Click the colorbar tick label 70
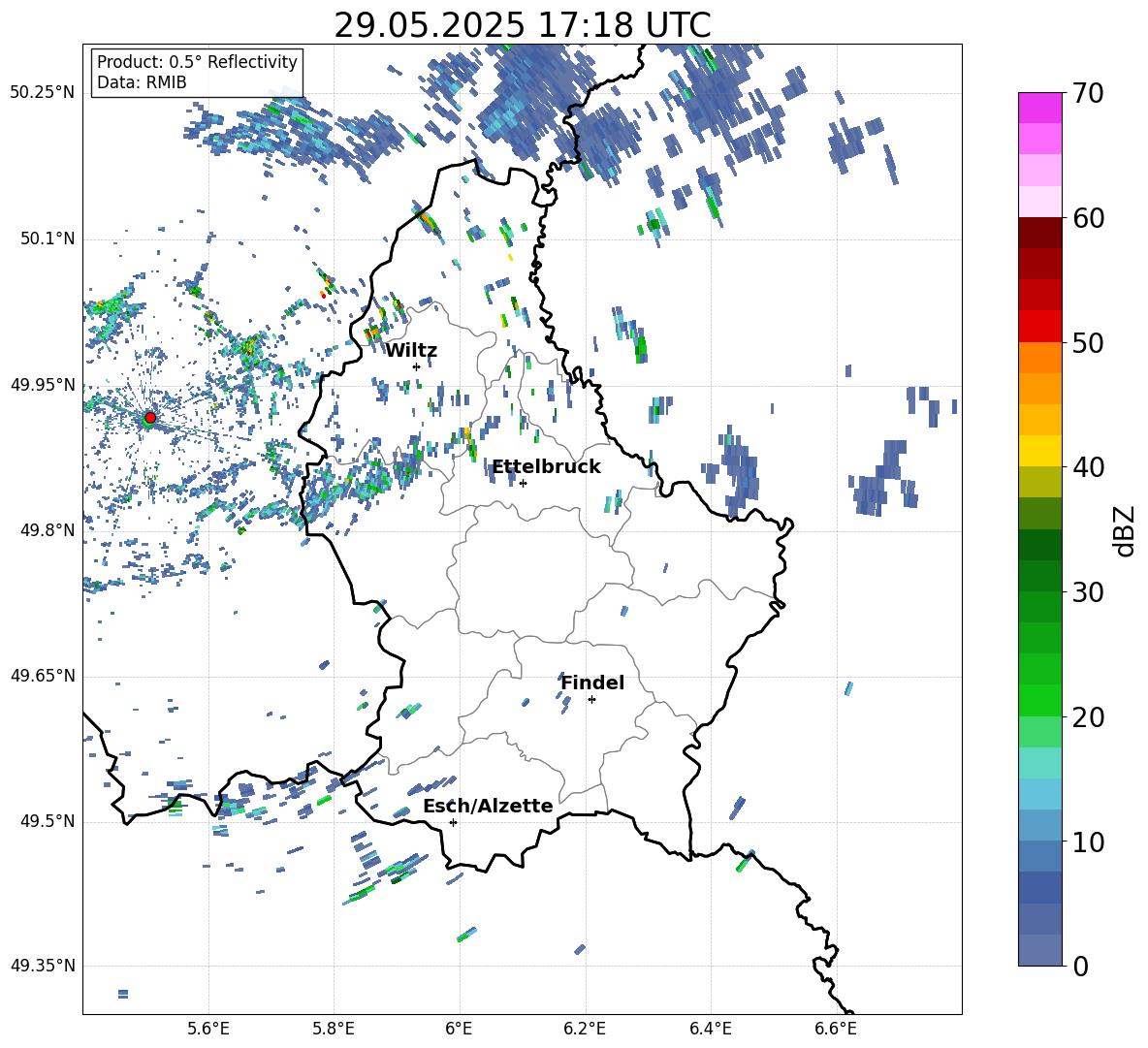This screenshot has height=1048, width=1148. click(1089, 94)
